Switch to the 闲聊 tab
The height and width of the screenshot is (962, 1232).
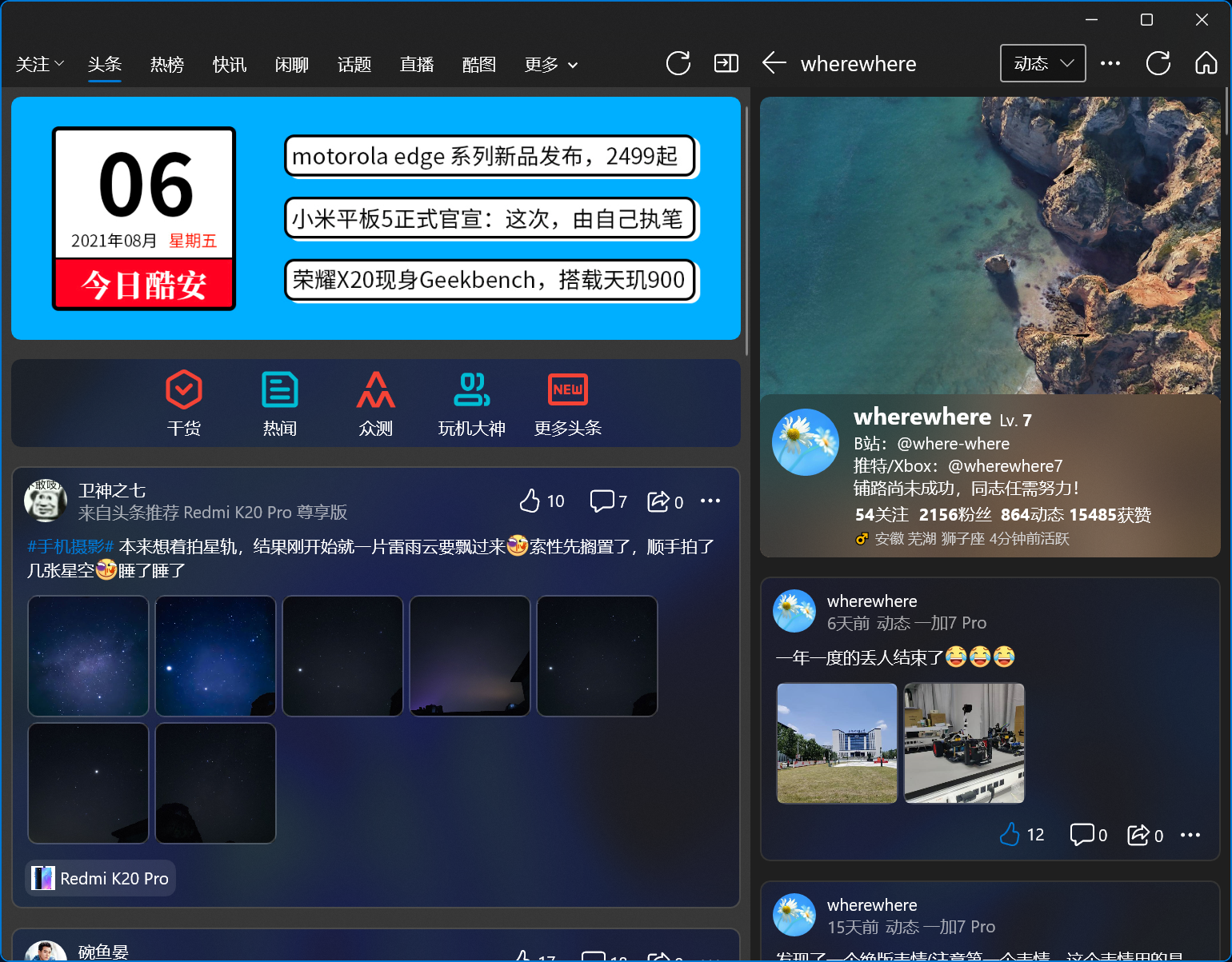pyautogui.click(x=292, y=64)
